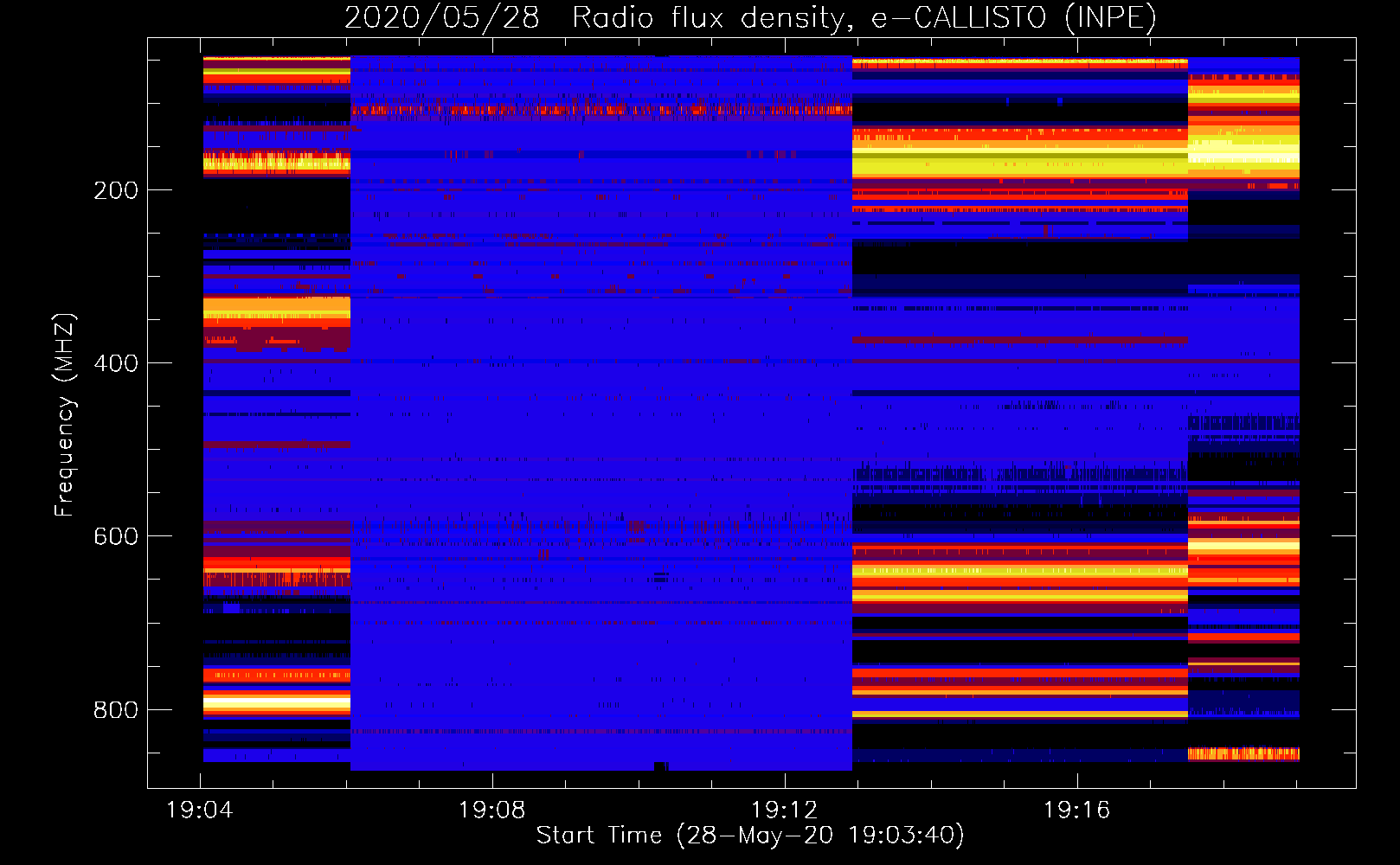1400x865 pixels.
Task: Click the 800 frequency tick label
Action: pos(116,710)
